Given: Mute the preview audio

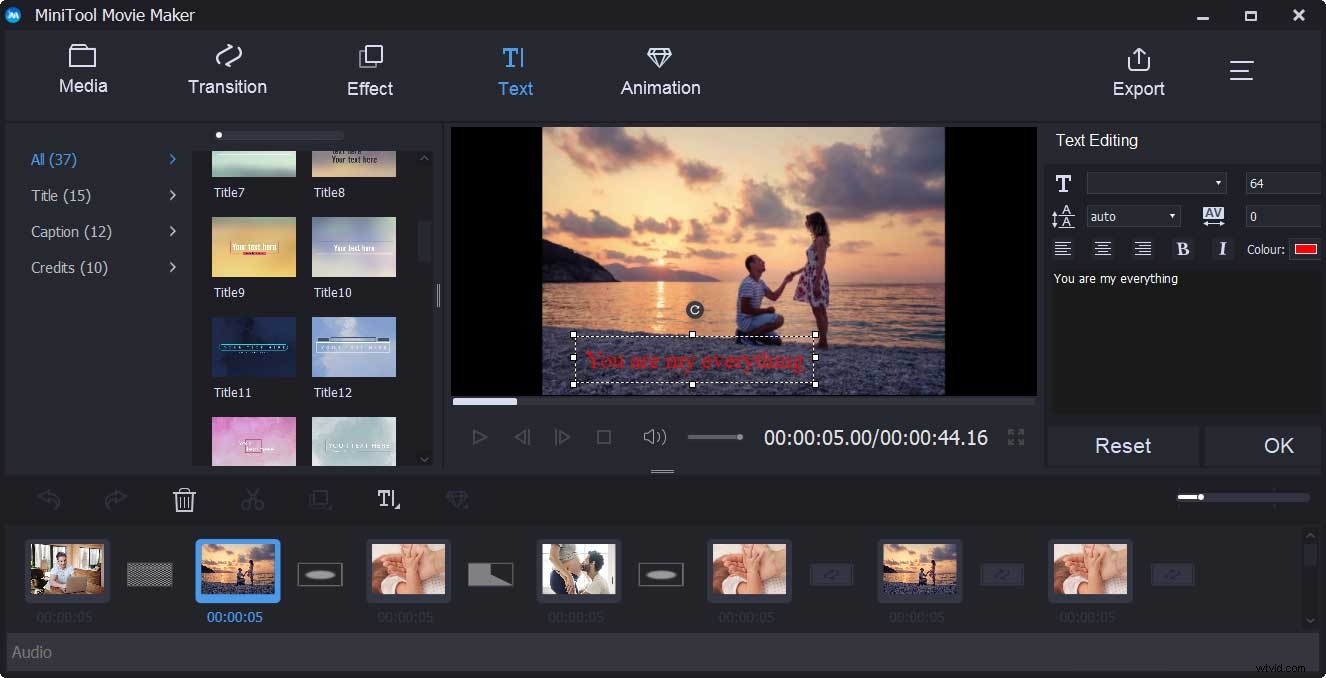Looking at the screenshot, I should pyautogui.click(x=654, y=437).
